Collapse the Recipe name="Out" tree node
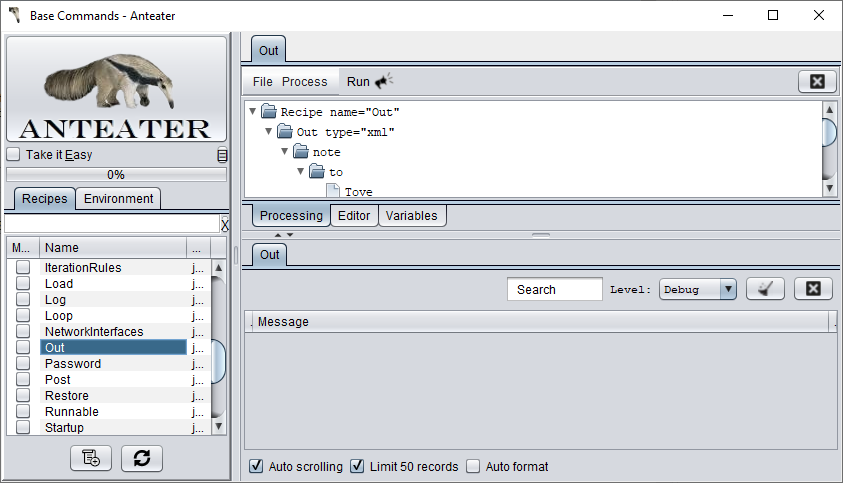Viewport: 843px width, 483px height. [x=252, y=111]
